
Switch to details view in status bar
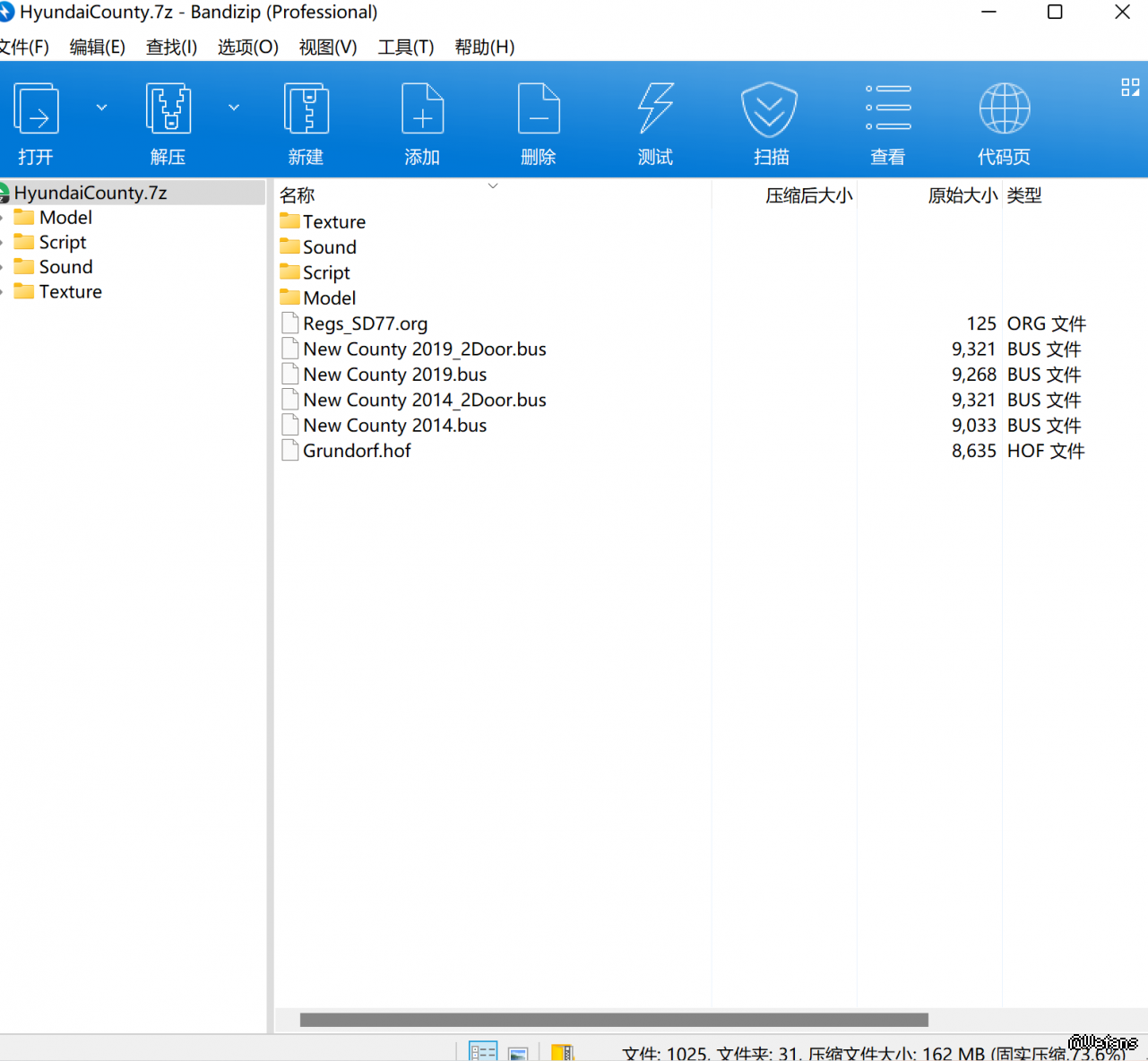point(483,1051)
